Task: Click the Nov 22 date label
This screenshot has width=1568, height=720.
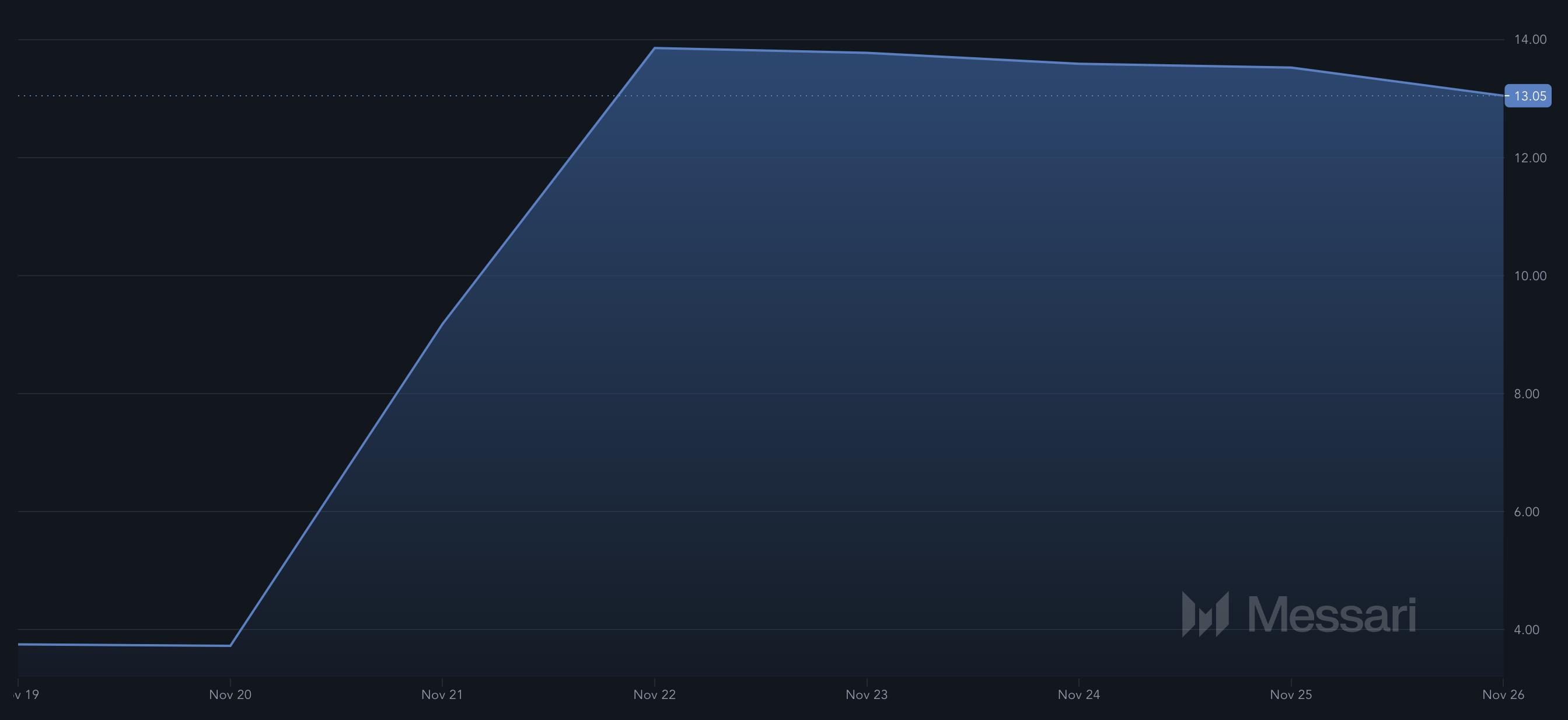Action: tap(654, 694)
